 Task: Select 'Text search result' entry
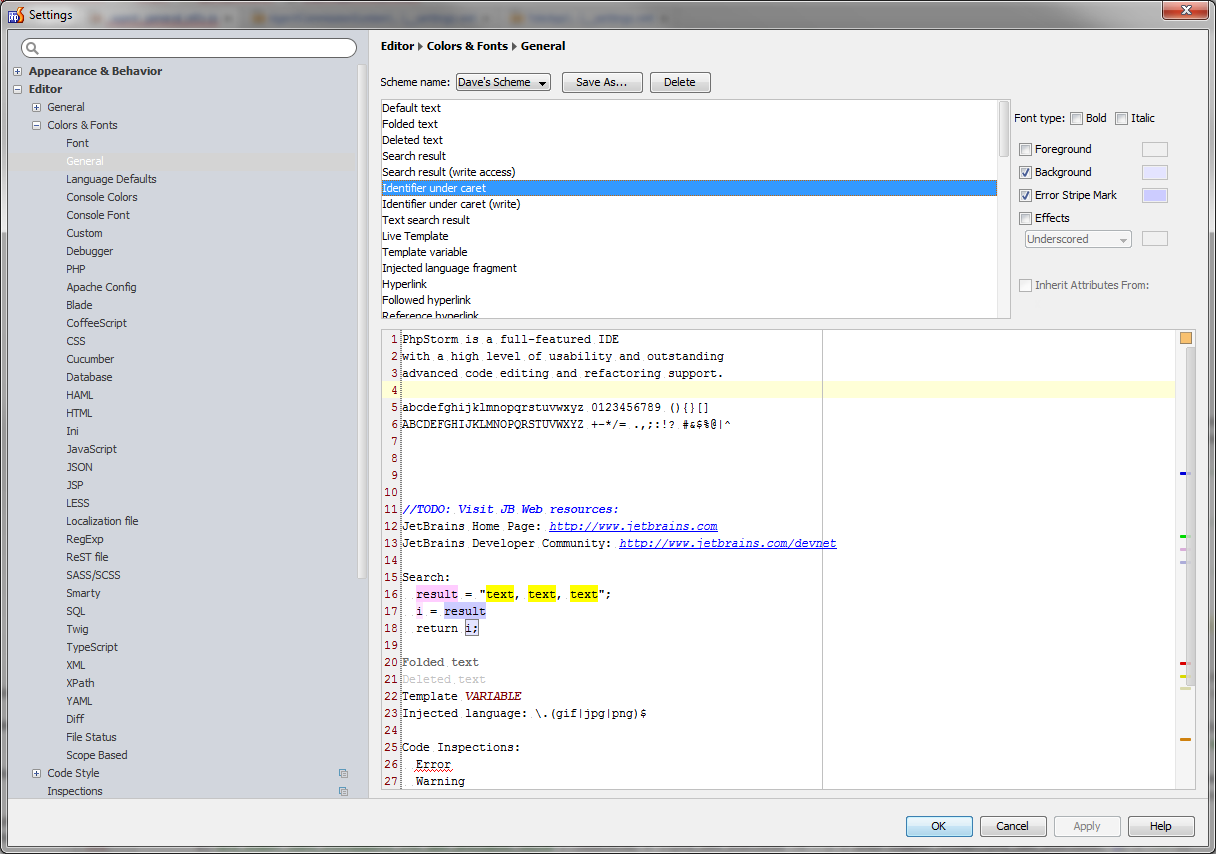tap(689, 220)
